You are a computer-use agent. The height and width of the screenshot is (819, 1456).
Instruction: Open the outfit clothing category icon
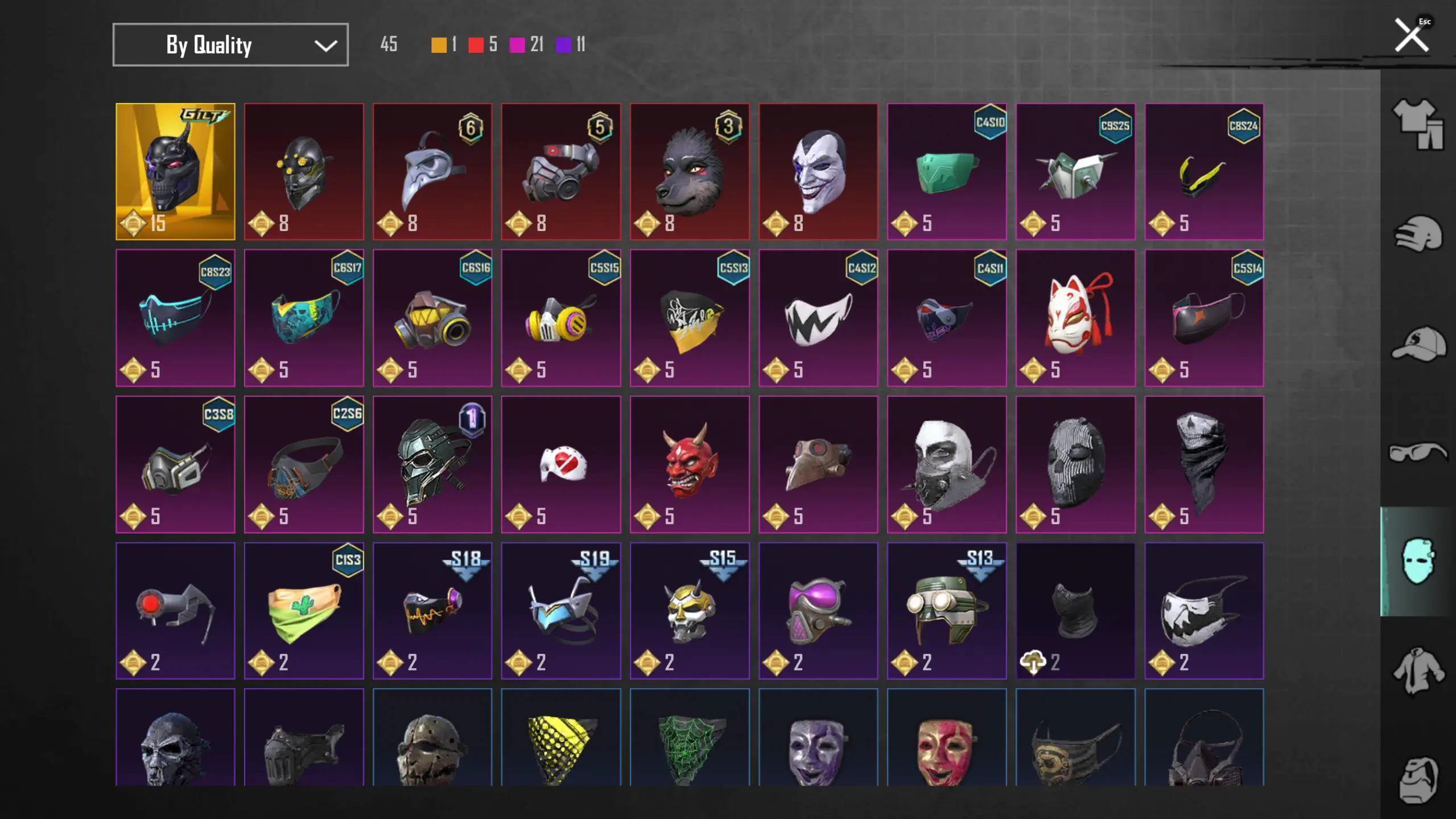(x=1417, y=124)
